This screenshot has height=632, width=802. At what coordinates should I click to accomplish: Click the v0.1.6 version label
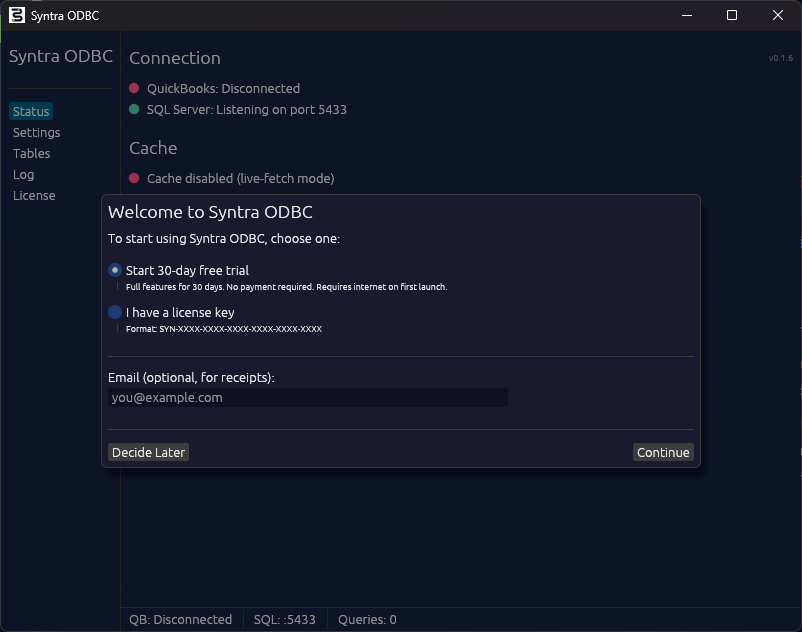click(x=781, y=58)
